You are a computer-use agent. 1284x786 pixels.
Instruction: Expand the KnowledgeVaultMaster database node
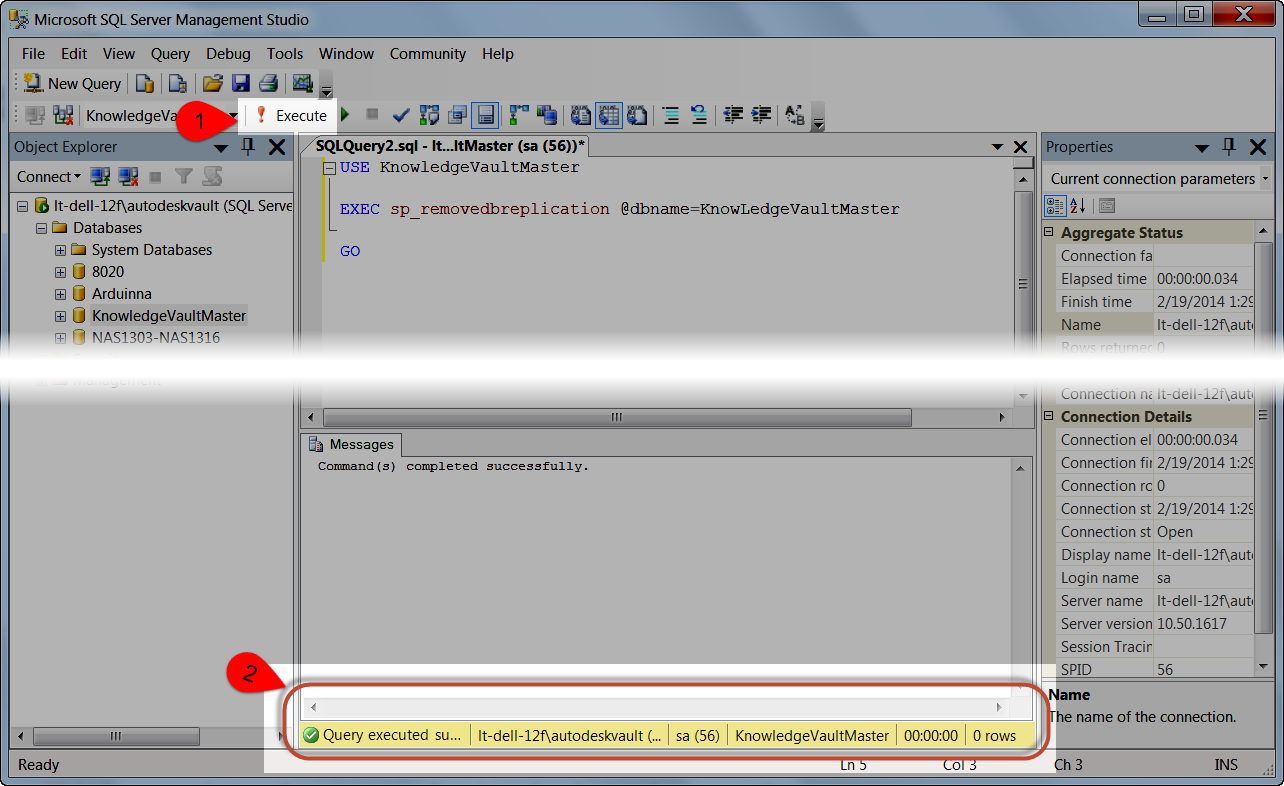tap(61, 316)
